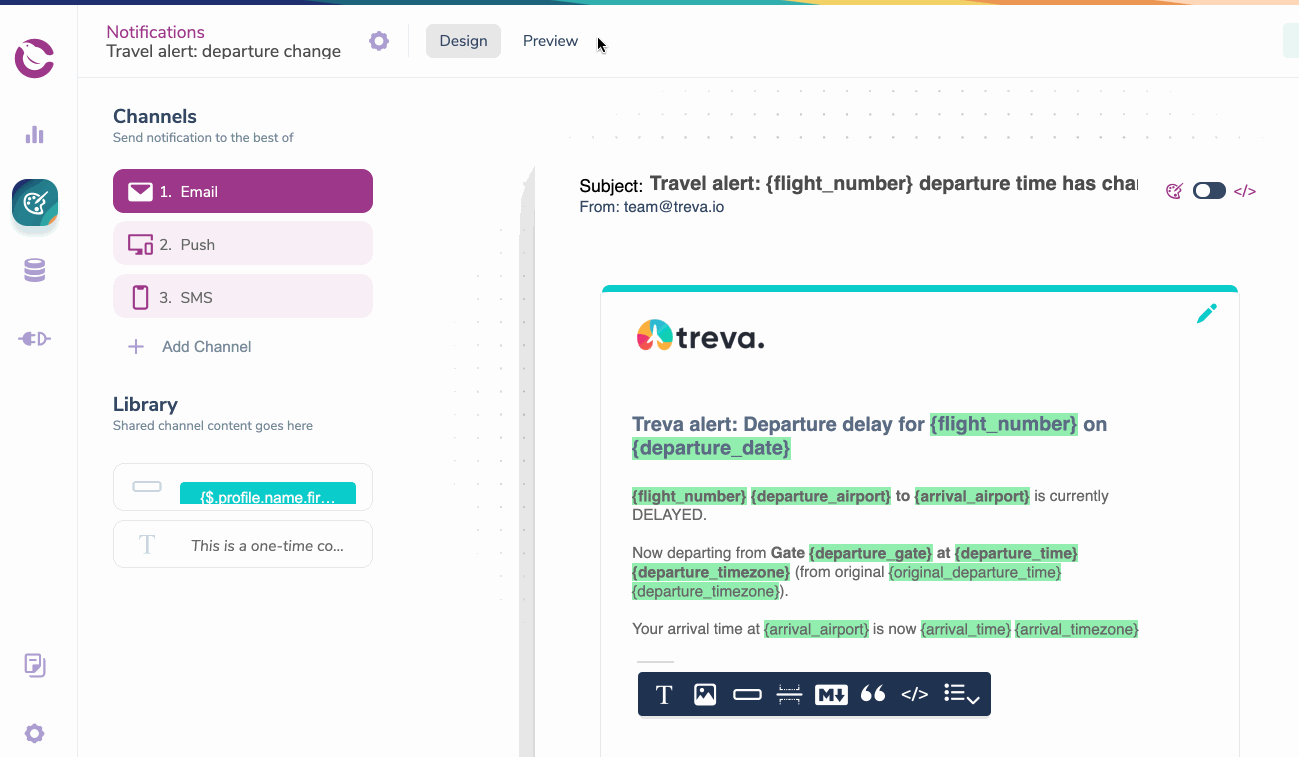Click the {arrival_time} variable
Image resolution: width=1299 pixels, height=757 pixels.
pyautogui.click(x=965, y=629)
